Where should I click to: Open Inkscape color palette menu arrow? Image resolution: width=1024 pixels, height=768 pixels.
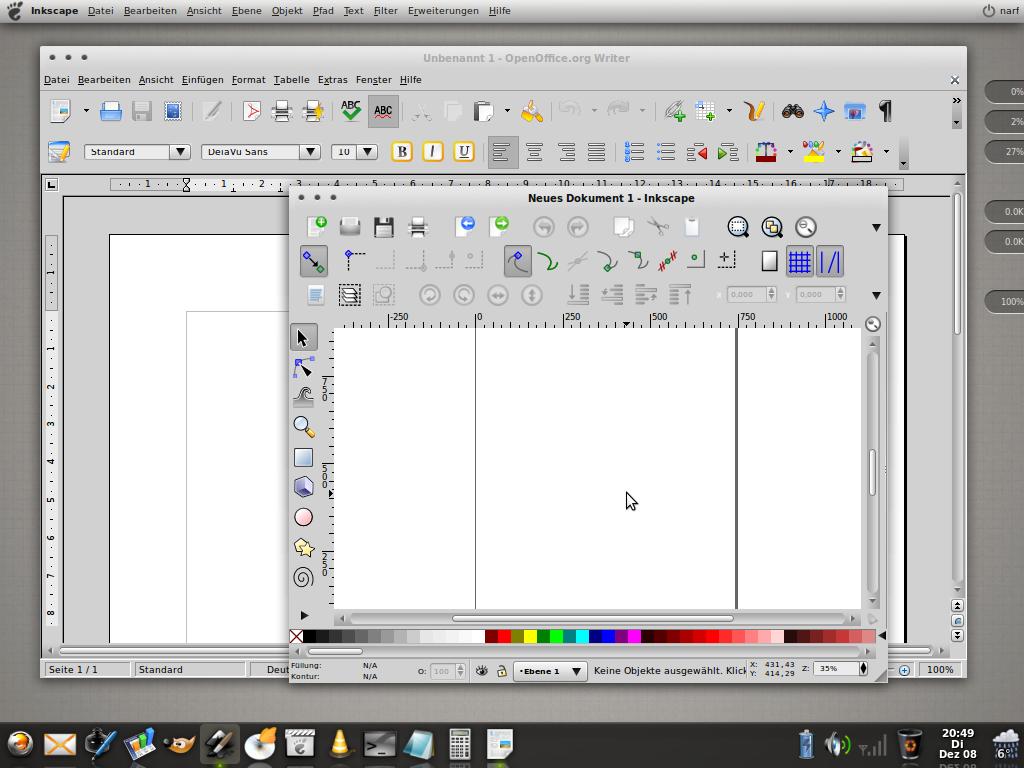882,635
